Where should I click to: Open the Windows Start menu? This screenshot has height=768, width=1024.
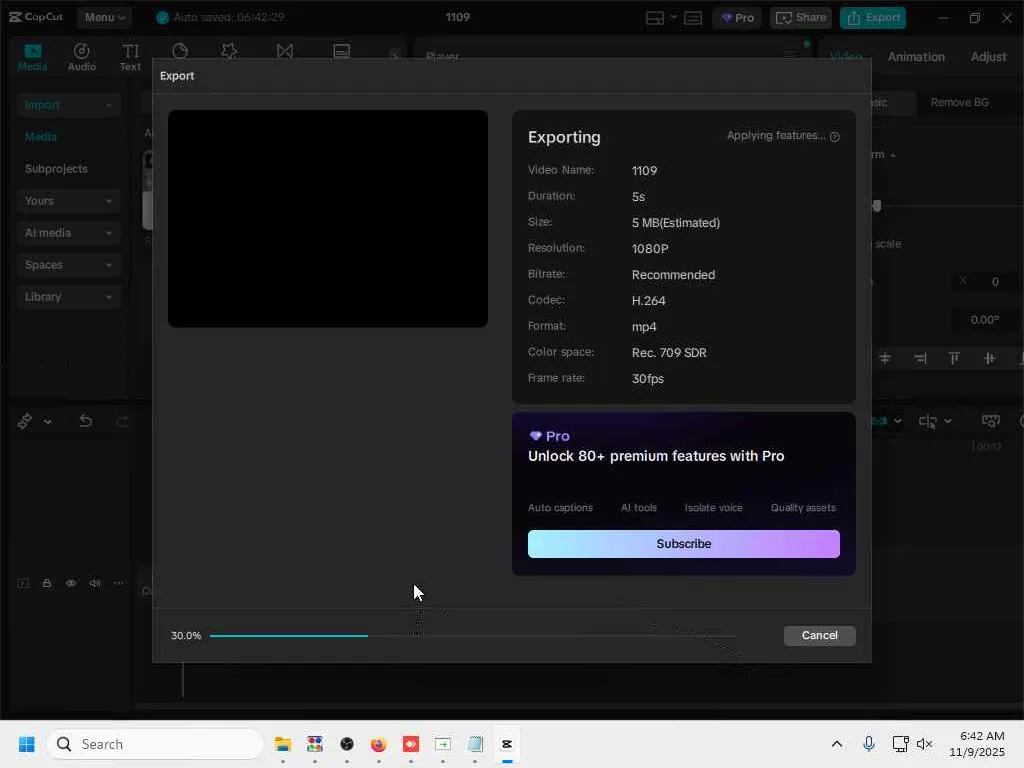point(27,744)
